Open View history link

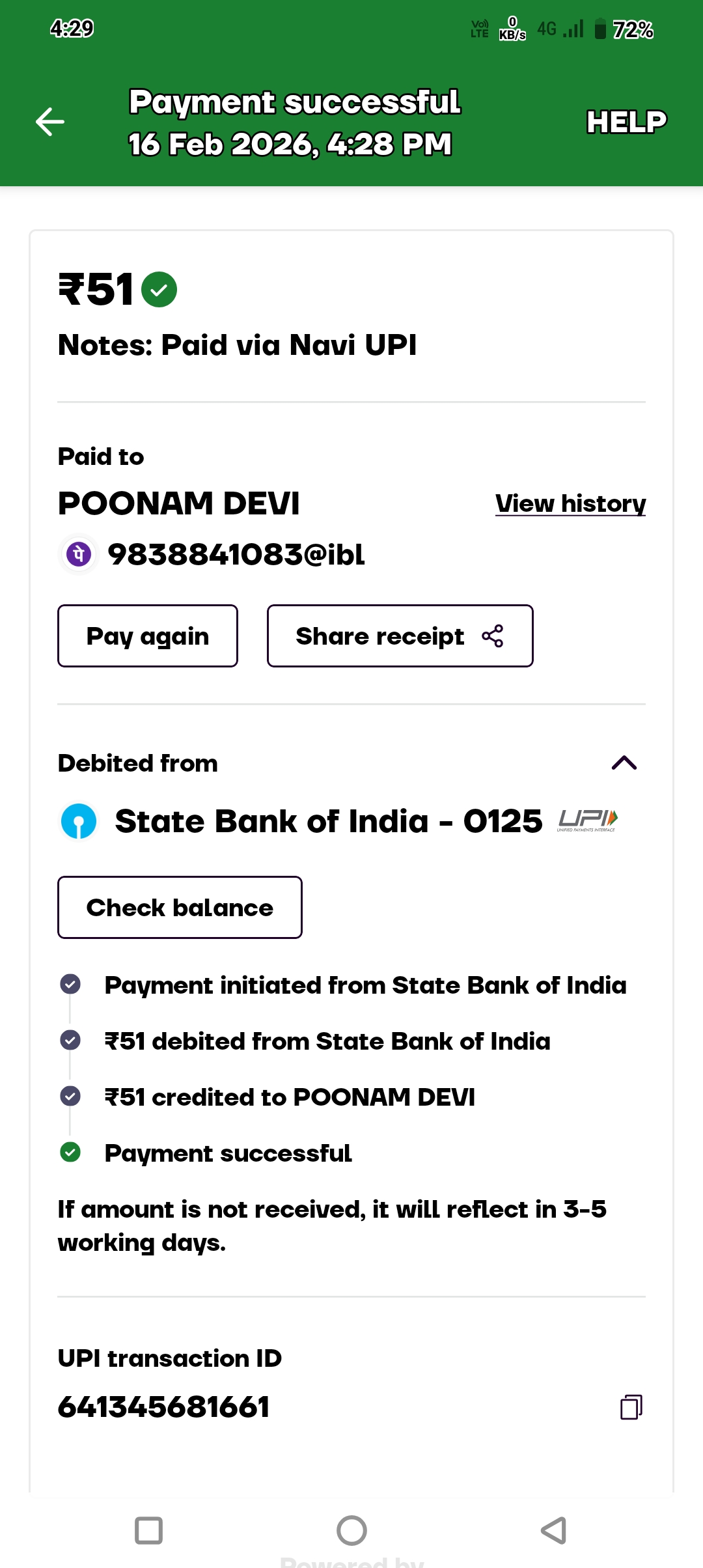tap(570, 503)
